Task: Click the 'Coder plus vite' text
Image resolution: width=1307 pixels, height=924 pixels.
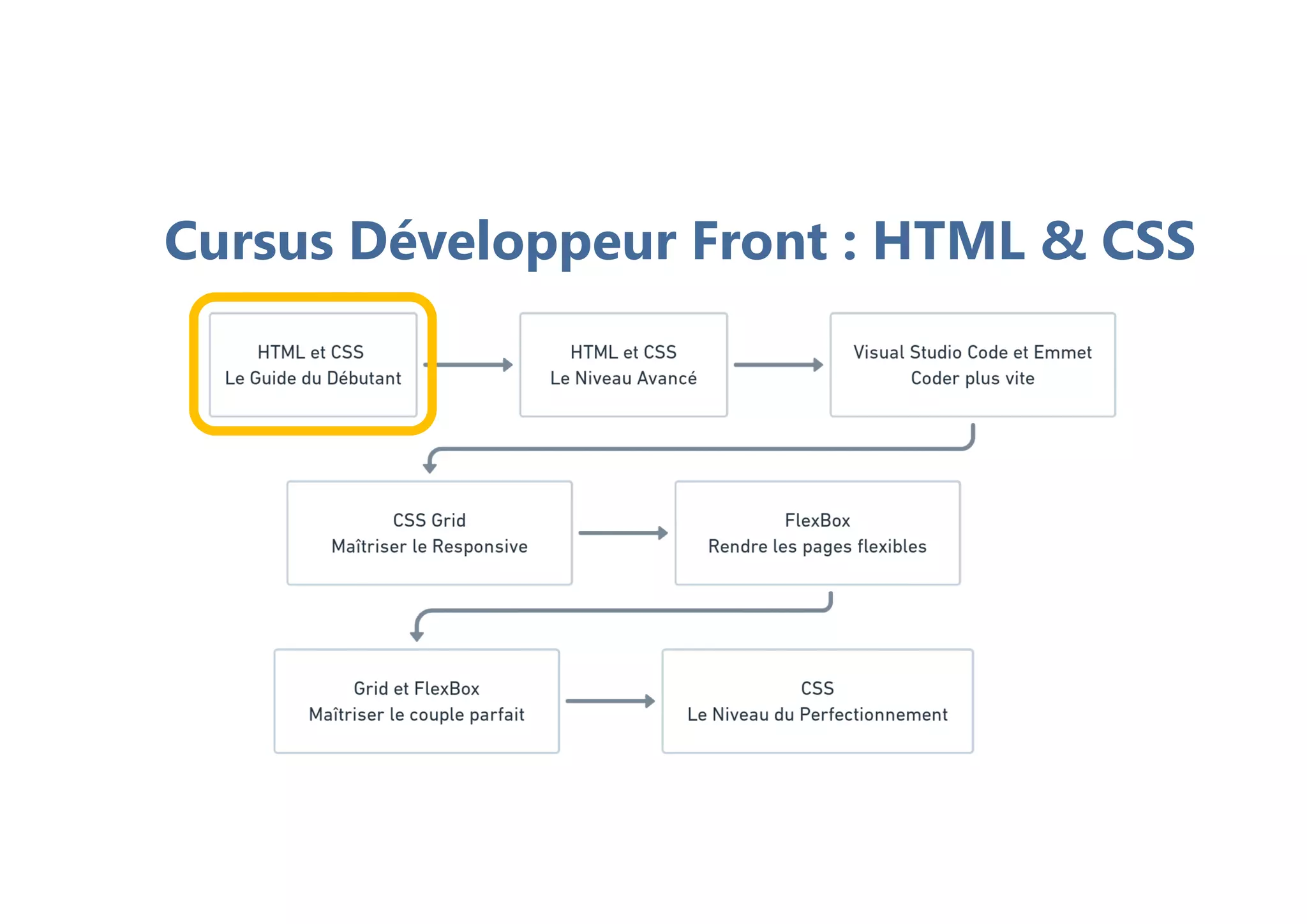Action: (x=972, y=378)
